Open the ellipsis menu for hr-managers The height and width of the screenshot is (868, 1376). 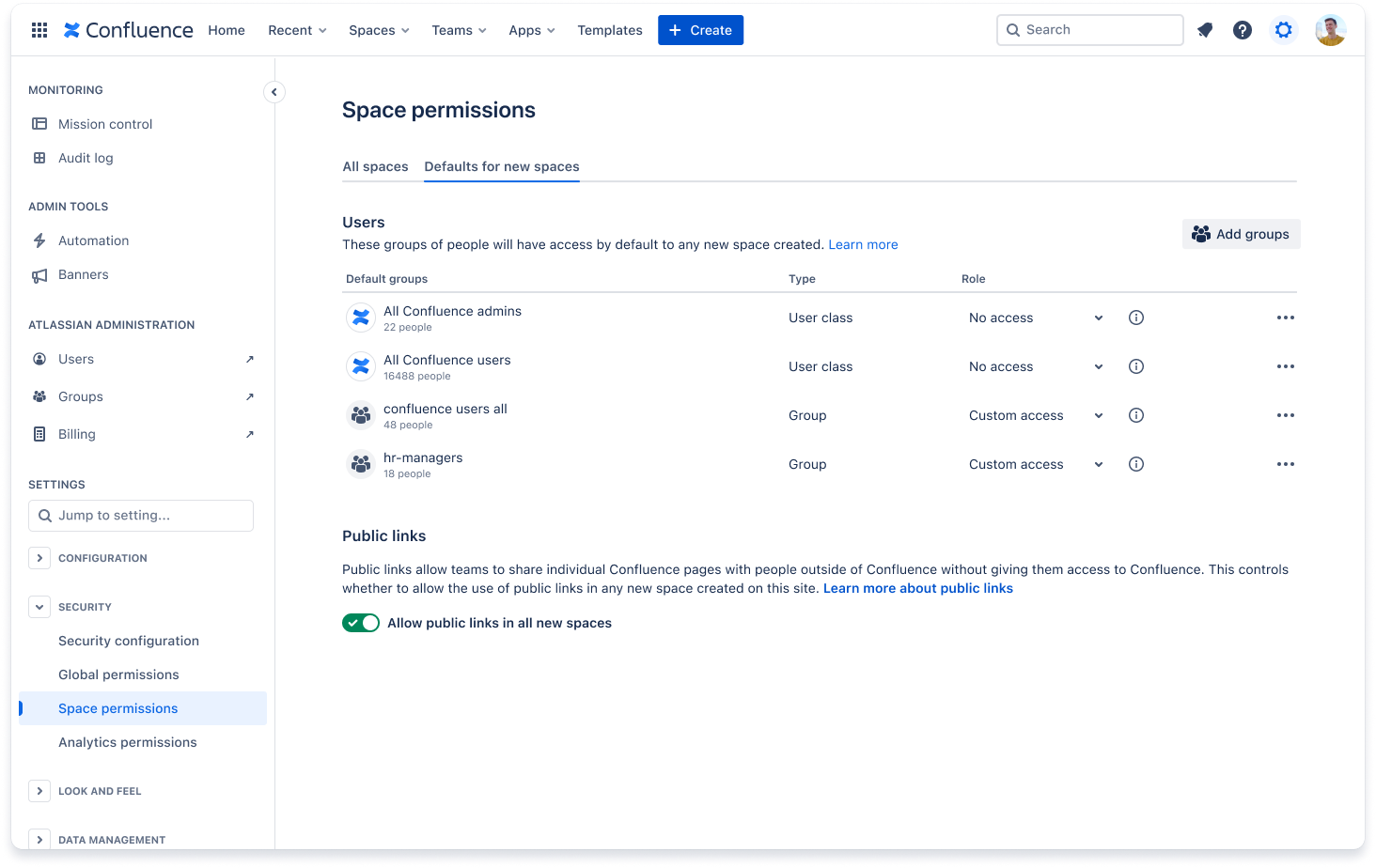tap(1285, 463)
